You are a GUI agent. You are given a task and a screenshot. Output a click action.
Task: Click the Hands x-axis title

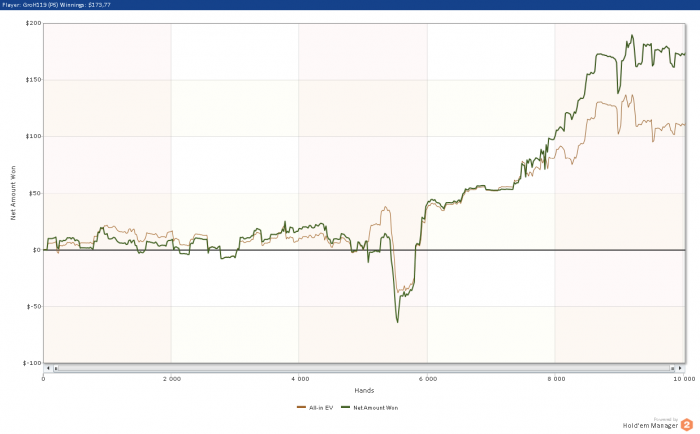(364, 391)
